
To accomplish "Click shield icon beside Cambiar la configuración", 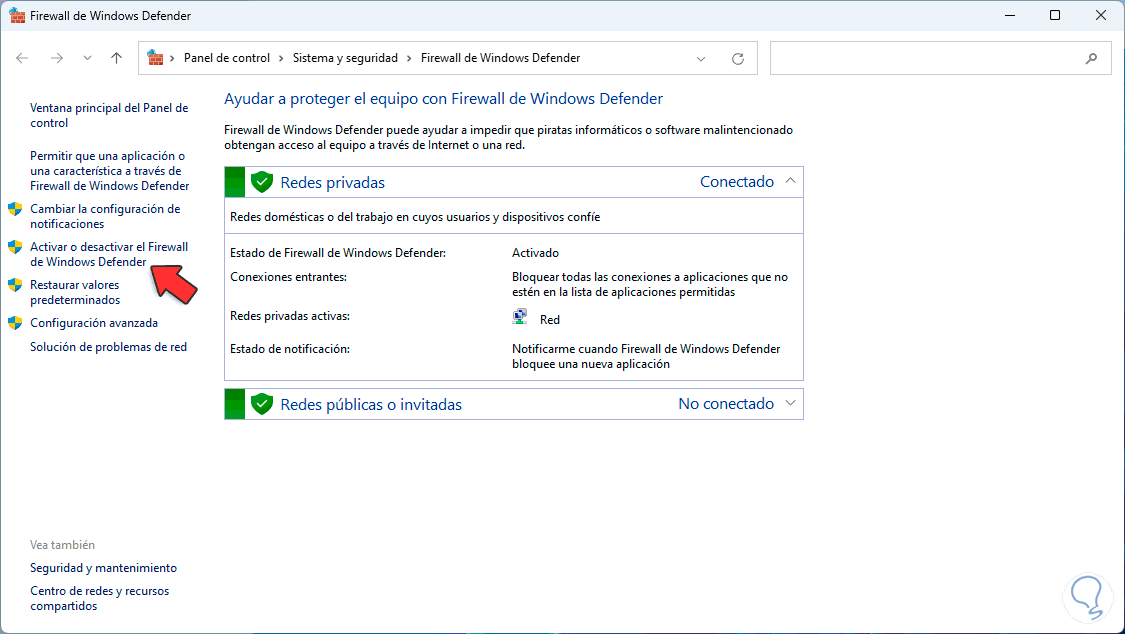I will [x=15, y=209].
